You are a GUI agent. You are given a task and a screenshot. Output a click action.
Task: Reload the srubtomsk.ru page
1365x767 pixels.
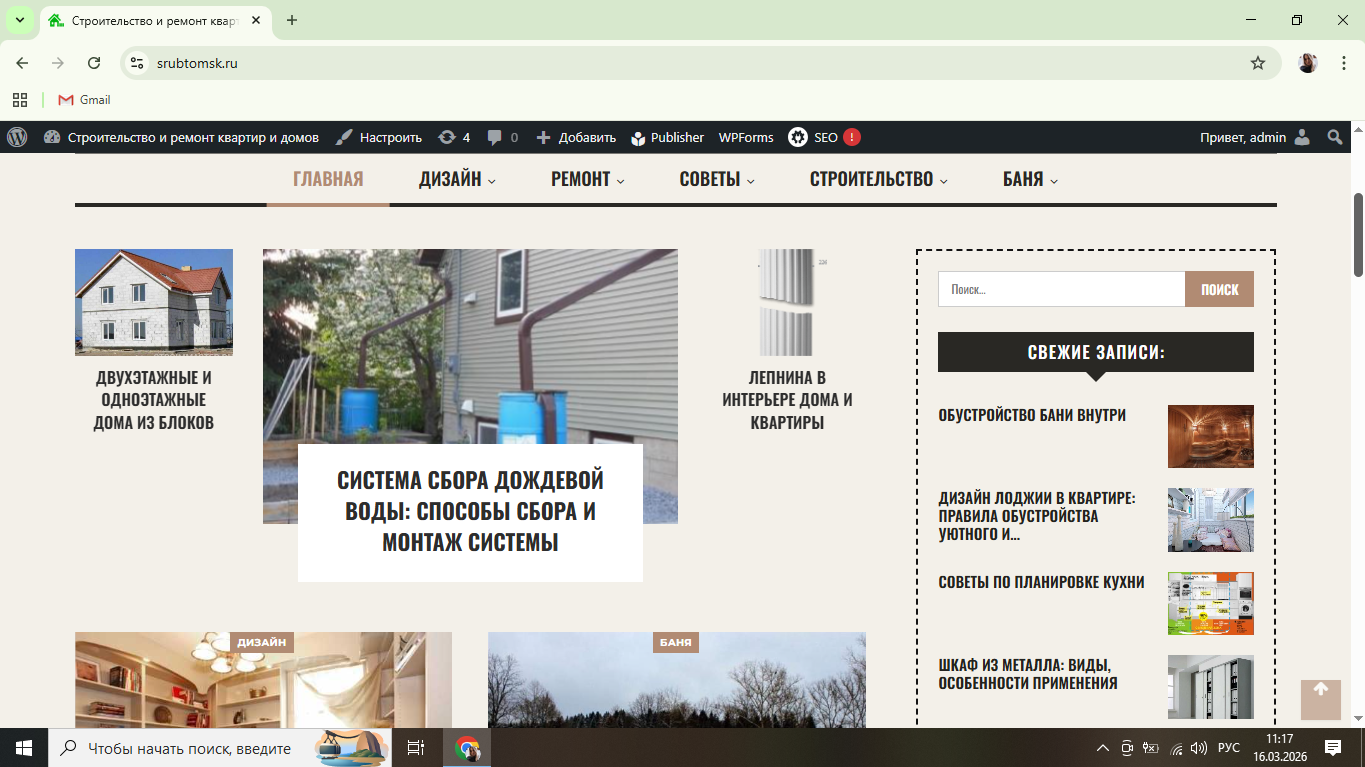94,63
